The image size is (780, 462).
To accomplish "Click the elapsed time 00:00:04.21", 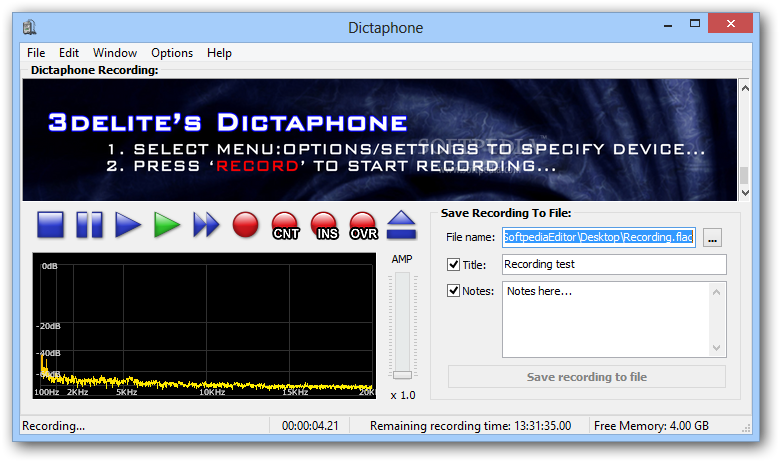I will pos(310,426).
